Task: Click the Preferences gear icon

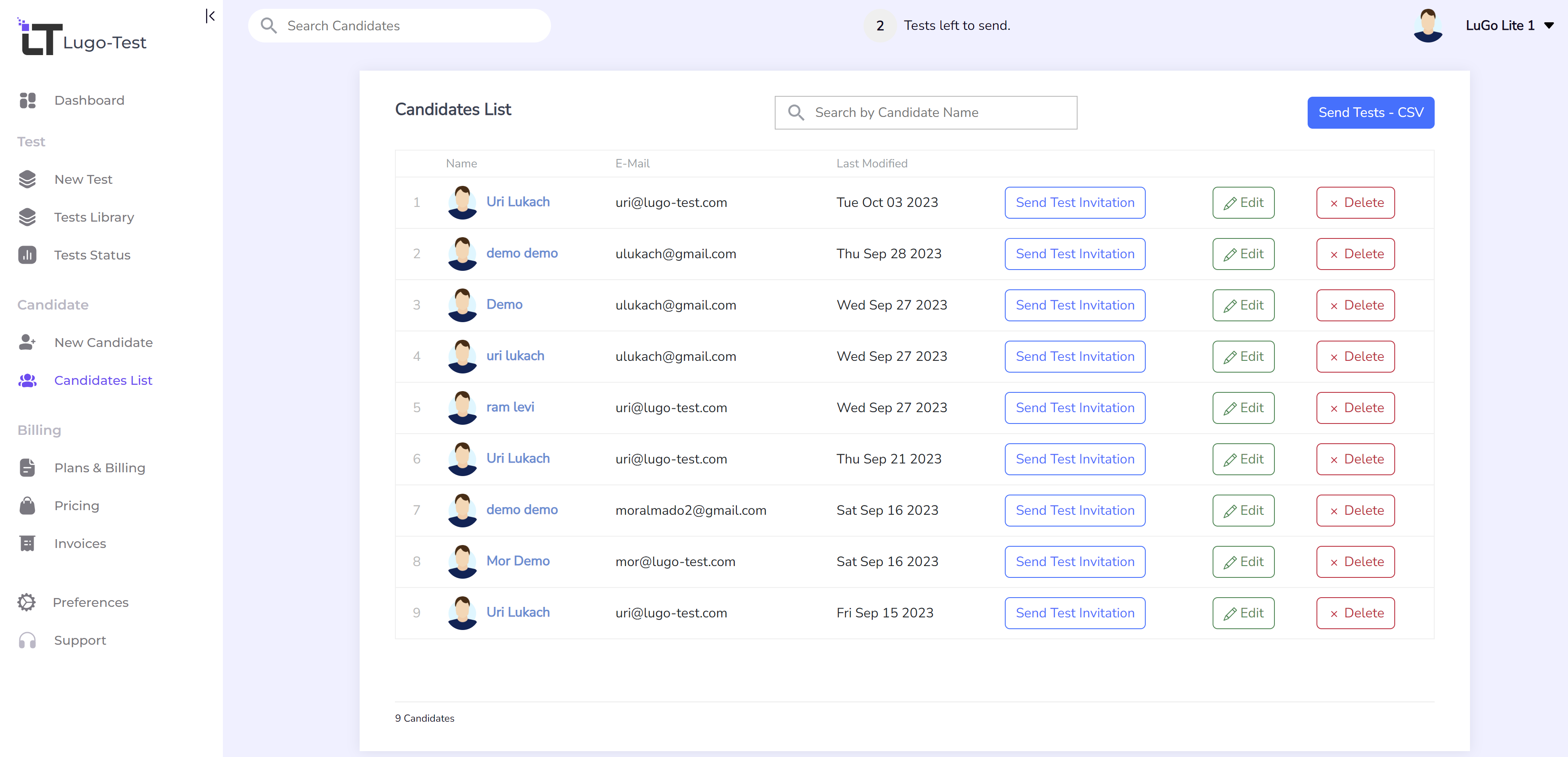Action: click(x=27, y=602)
